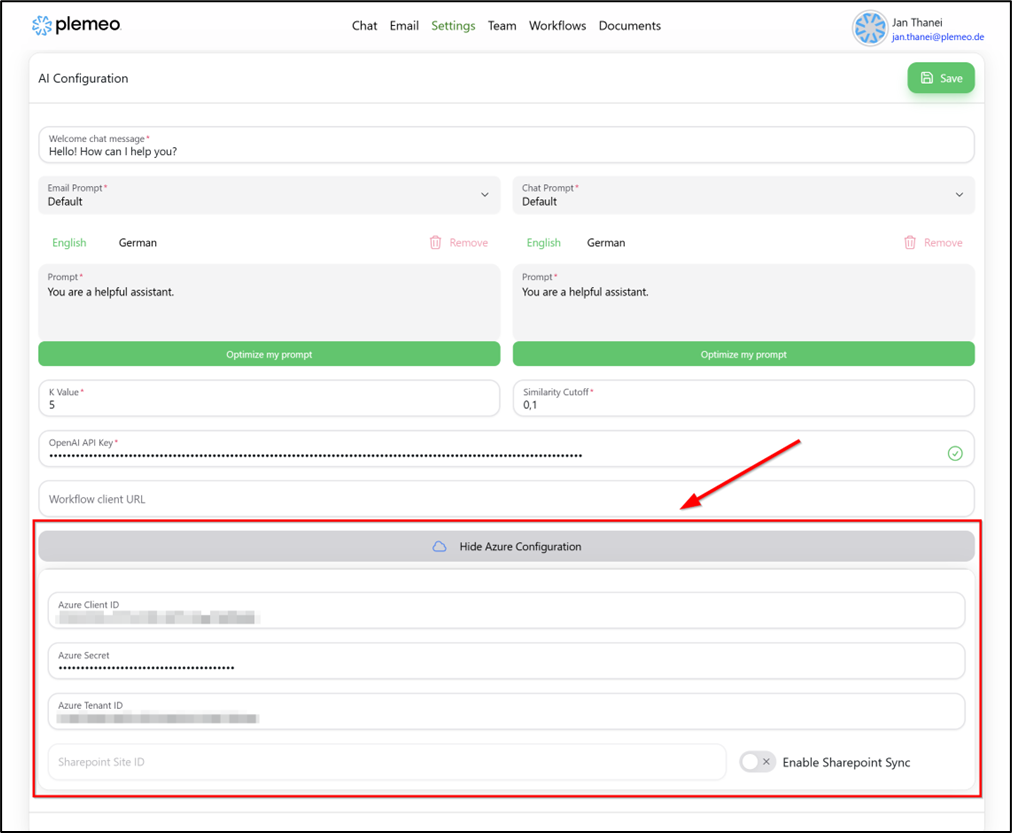Image resolution: width=1012 pixels, height=833 pixels.
Task: Go to the Workflows page
Action: click(557, 26)
